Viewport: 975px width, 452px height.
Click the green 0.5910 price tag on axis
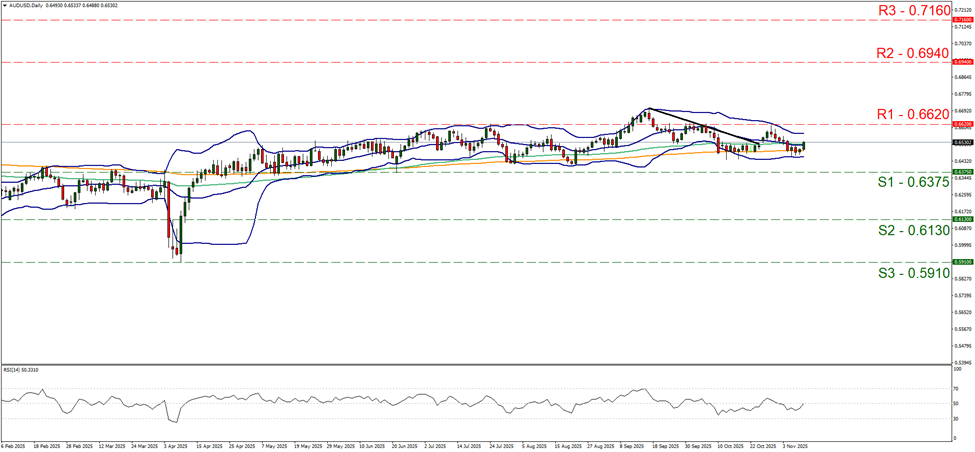point(961,262)
